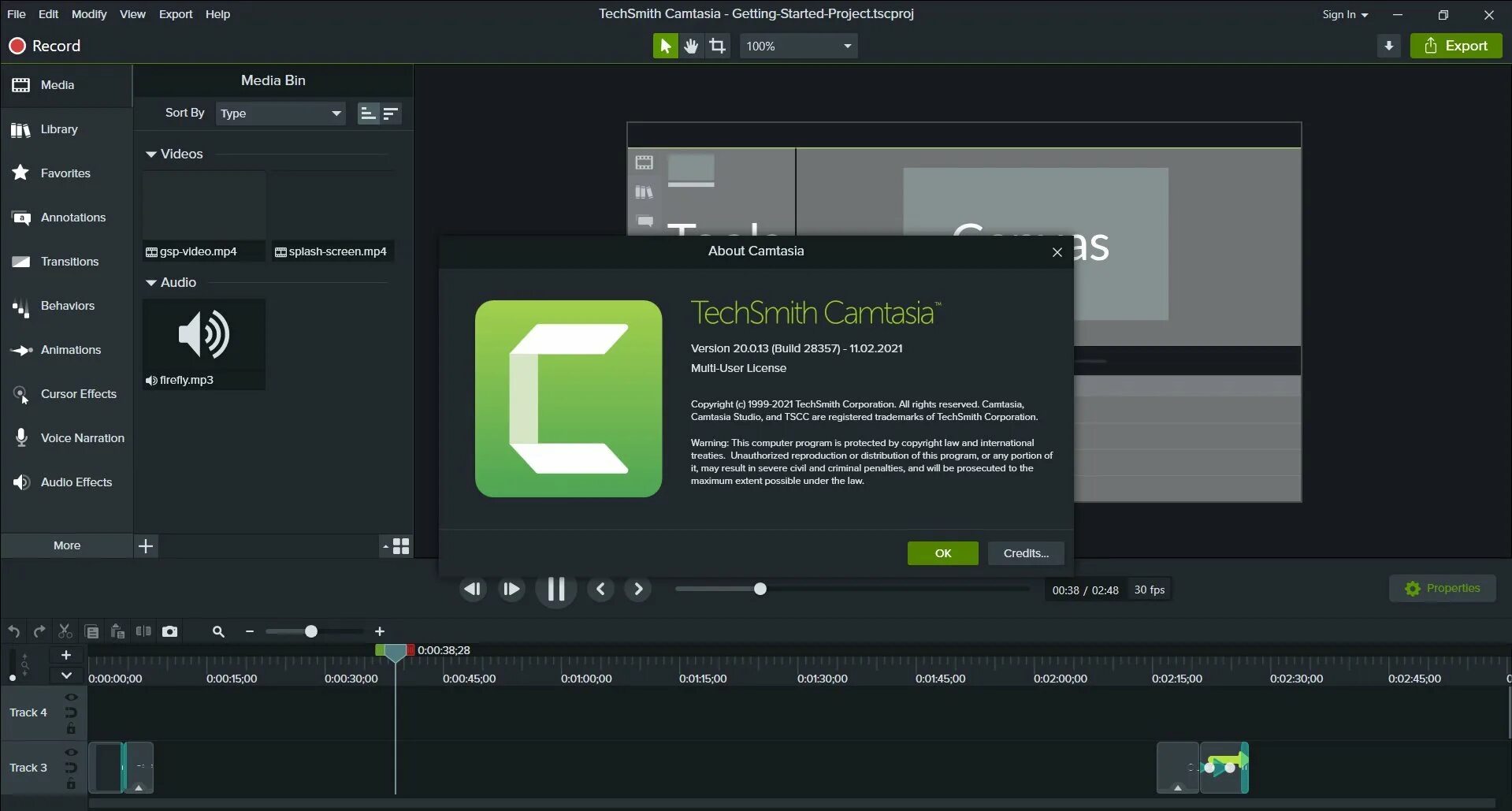Add a new track to the timeline
Viewport: 1512px width, 811px height.
tap(66, 655)
